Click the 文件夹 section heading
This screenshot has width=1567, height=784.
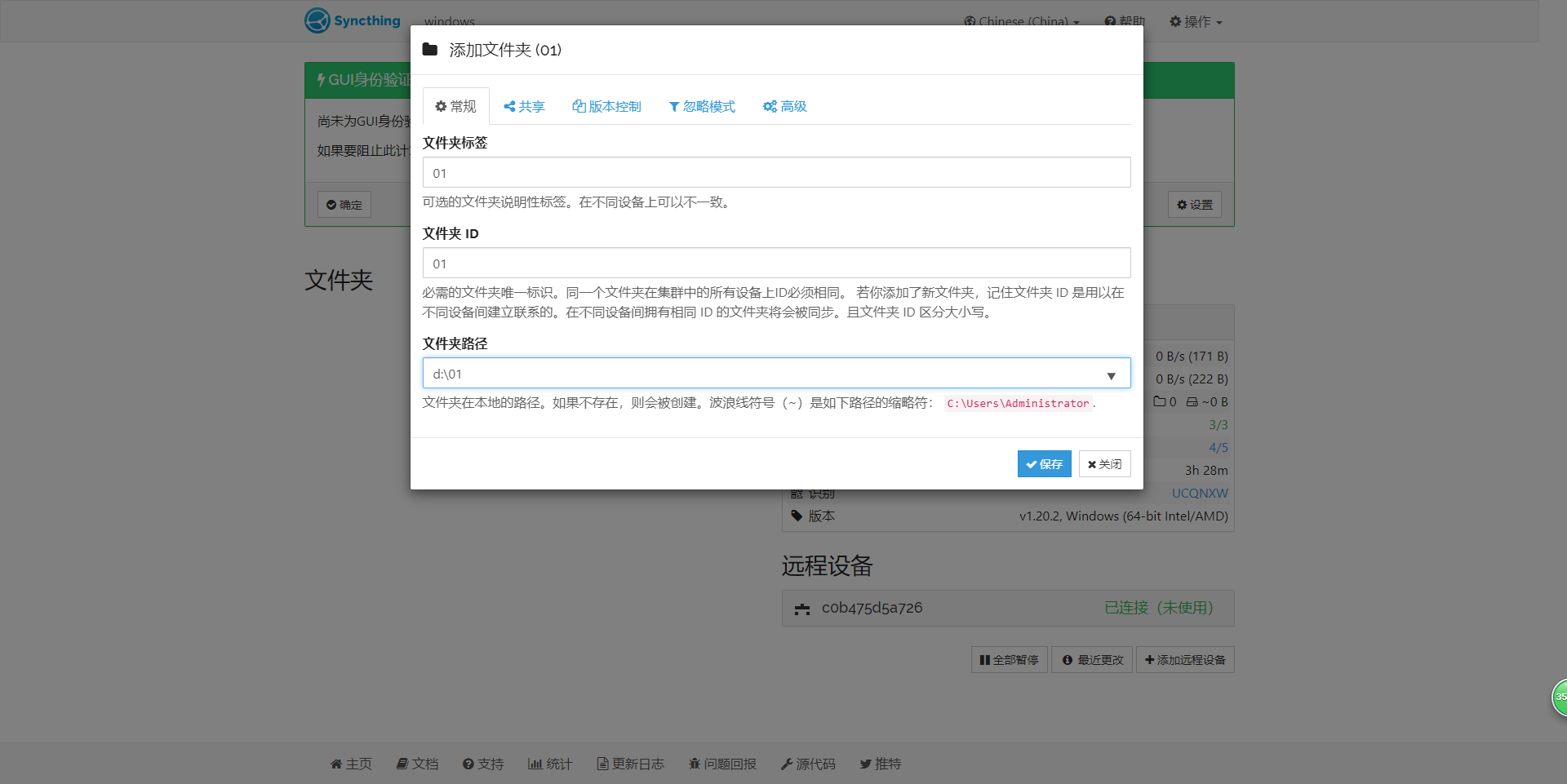point(339,280)
